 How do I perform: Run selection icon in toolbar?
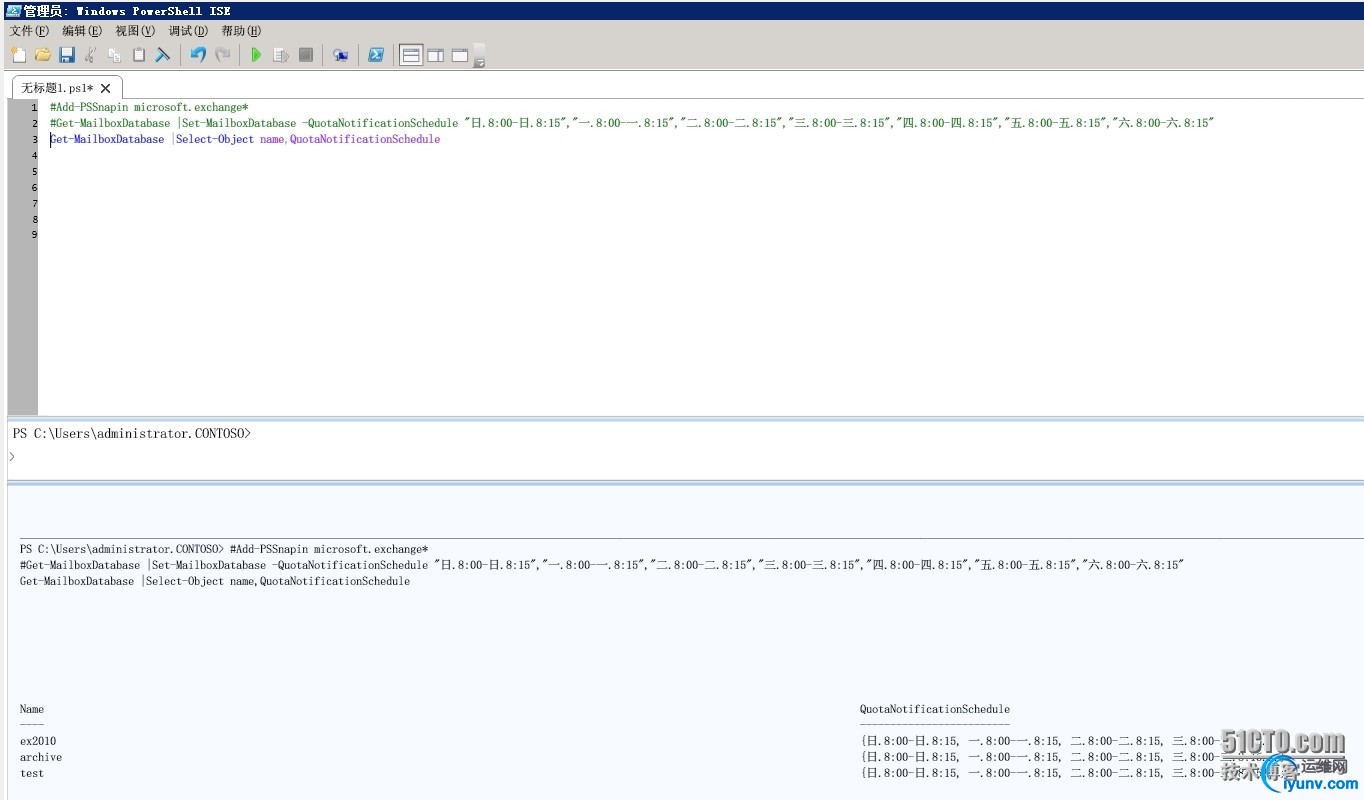(x=281, y=55)
